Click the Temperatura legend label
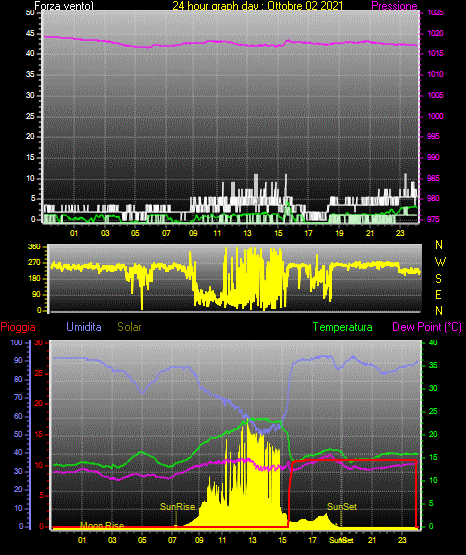466x555 pixels. tap(343, 327)
